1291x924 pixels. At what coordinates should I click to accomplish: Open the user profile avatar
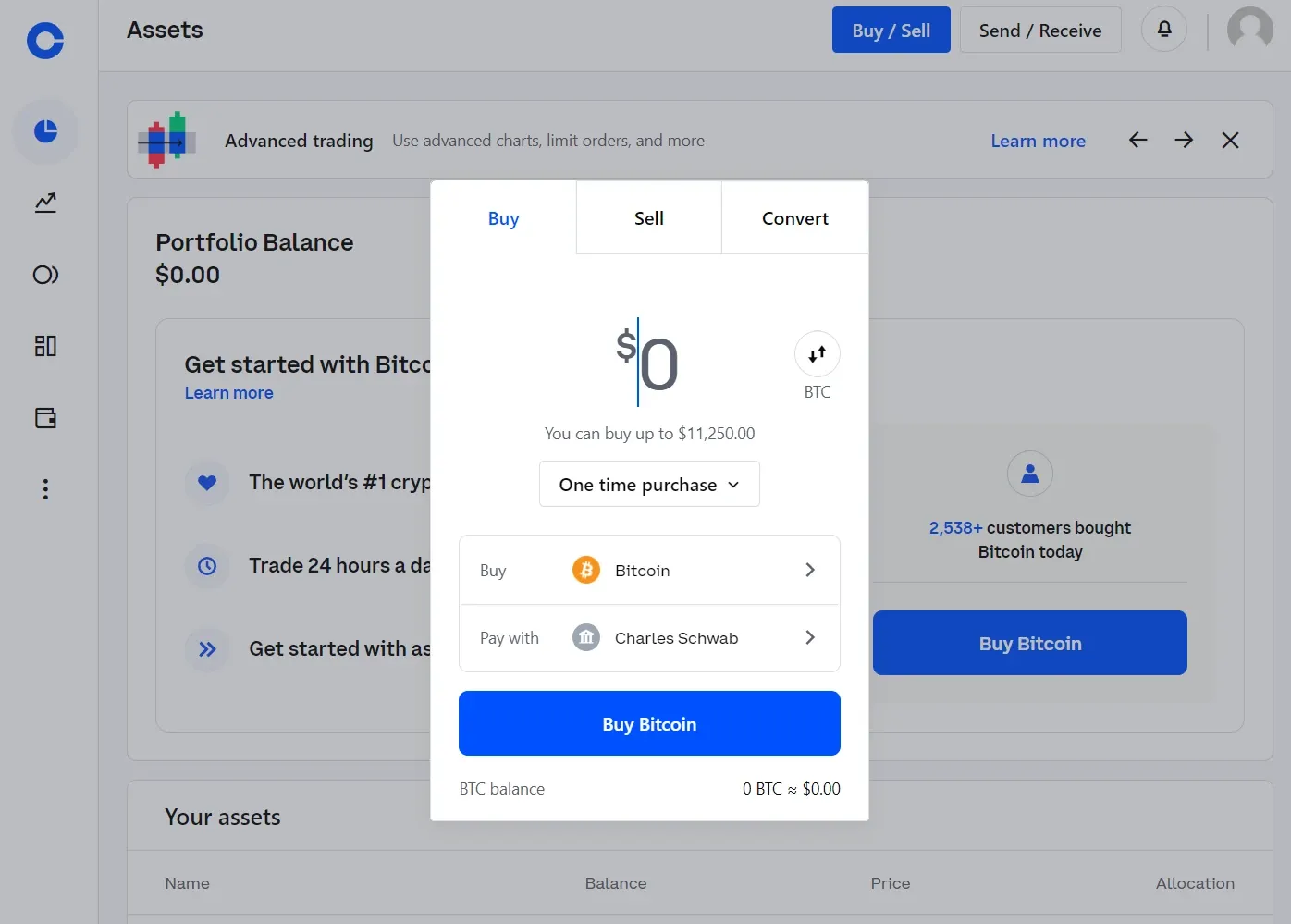click(x=1250, y=30)
